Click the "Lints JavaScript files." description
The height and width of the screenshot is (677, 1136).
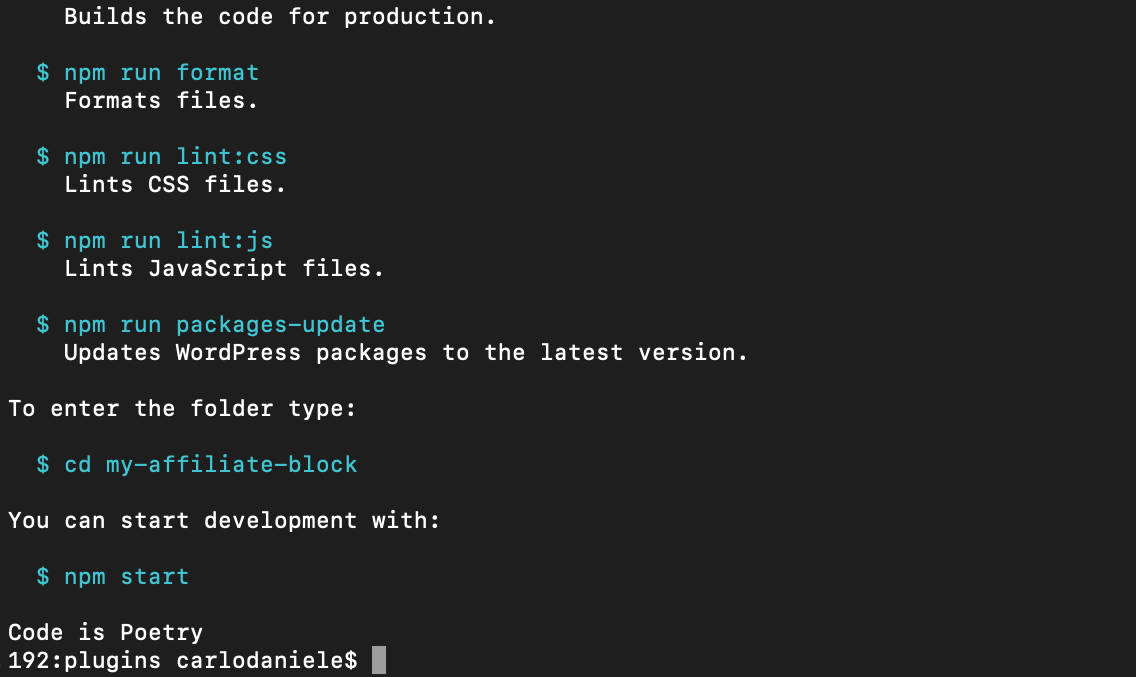point(224,269)
